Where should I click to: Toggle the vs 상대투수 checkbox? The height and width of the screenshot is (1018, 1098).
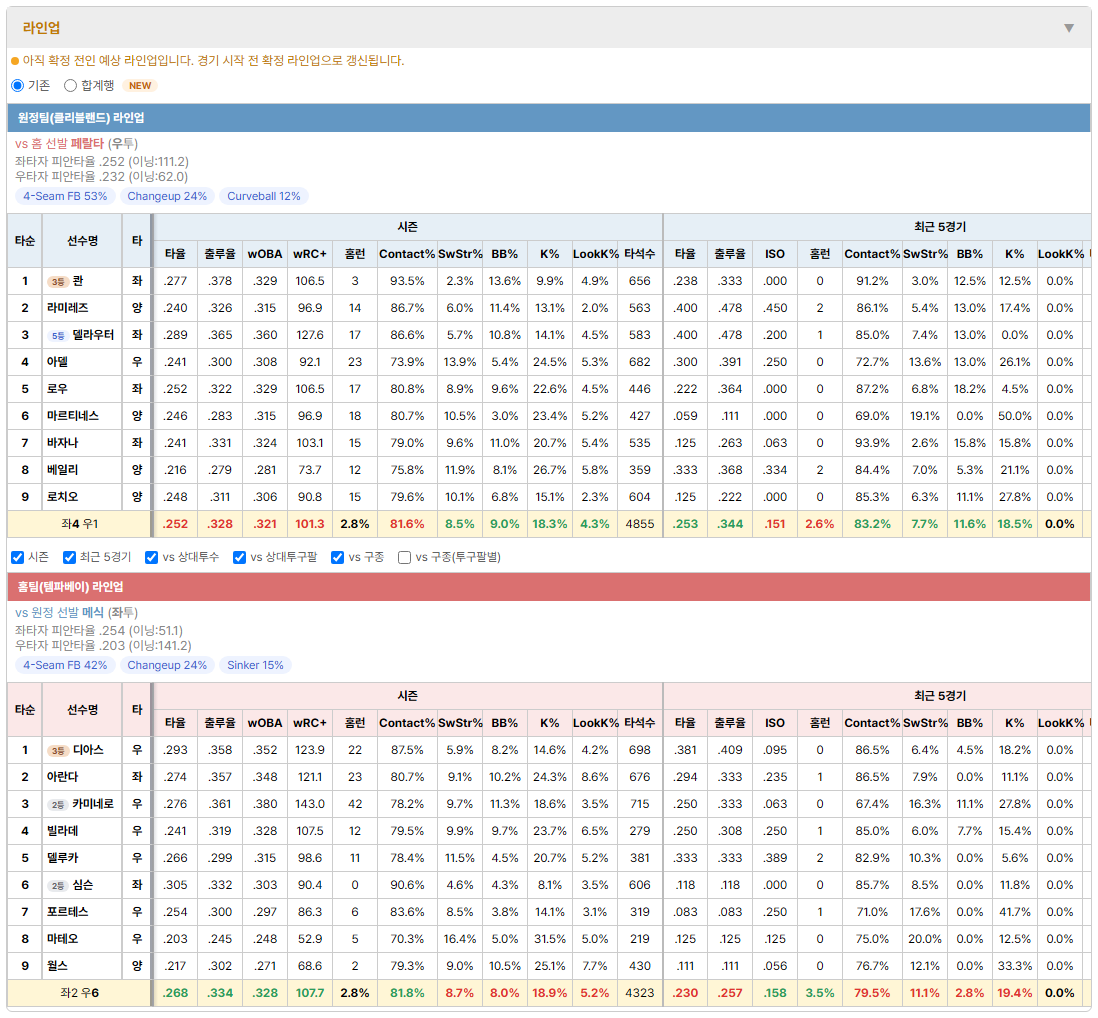click(x=151, y=557)
